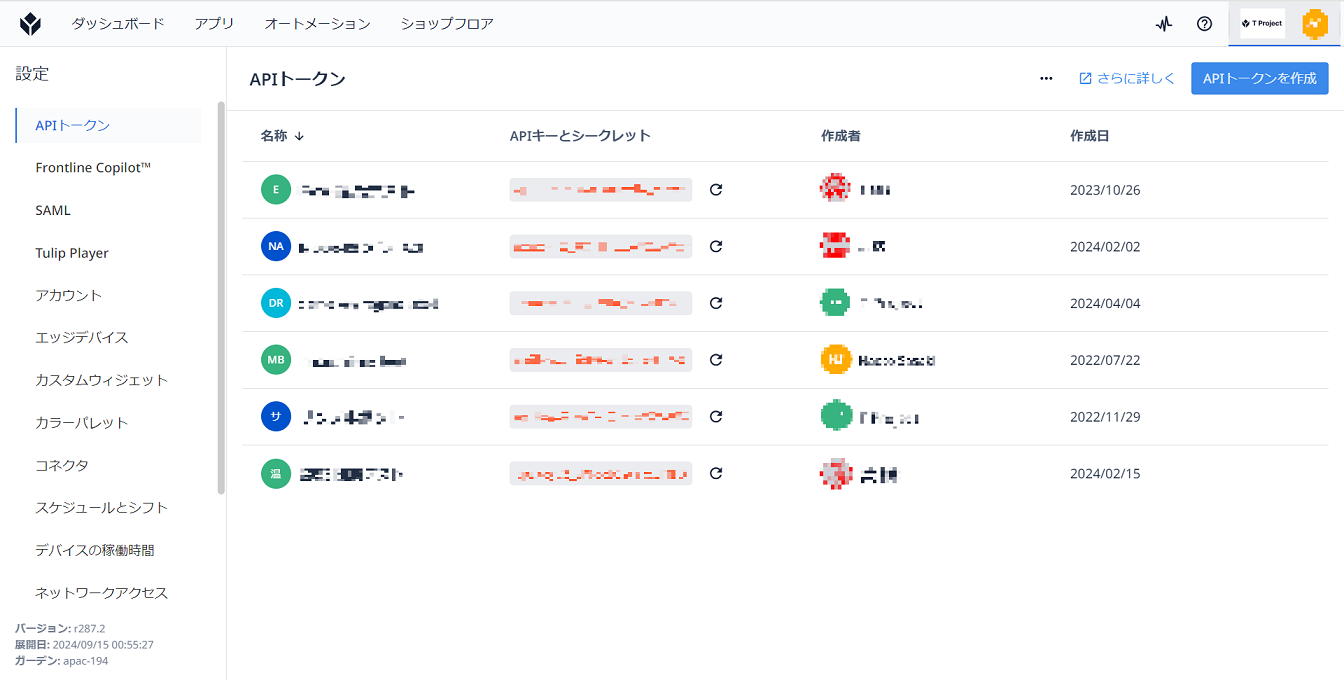Click the blue NA token avatar

pyautogui.click(x=276, y=246)
